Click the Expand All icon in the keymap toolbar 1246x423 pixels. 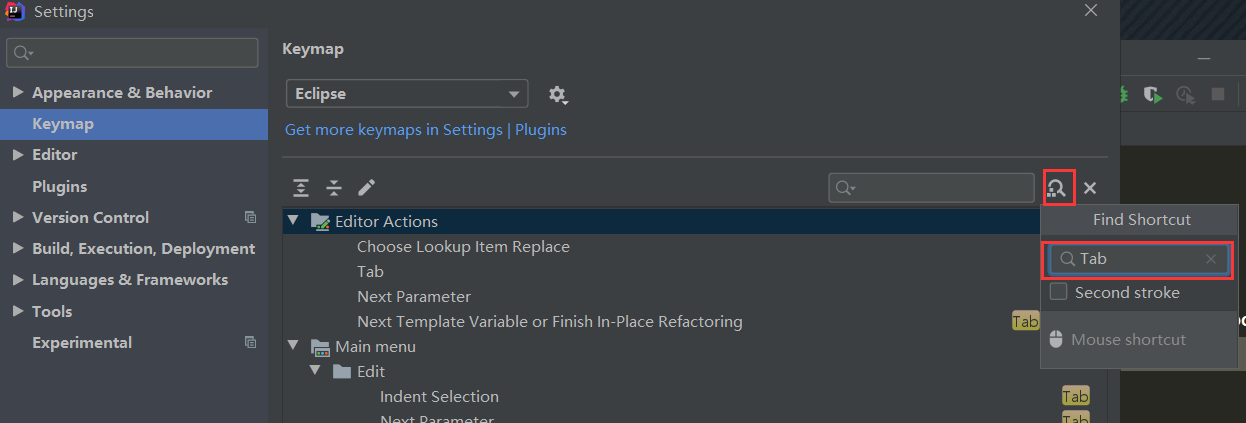[301, 188]
